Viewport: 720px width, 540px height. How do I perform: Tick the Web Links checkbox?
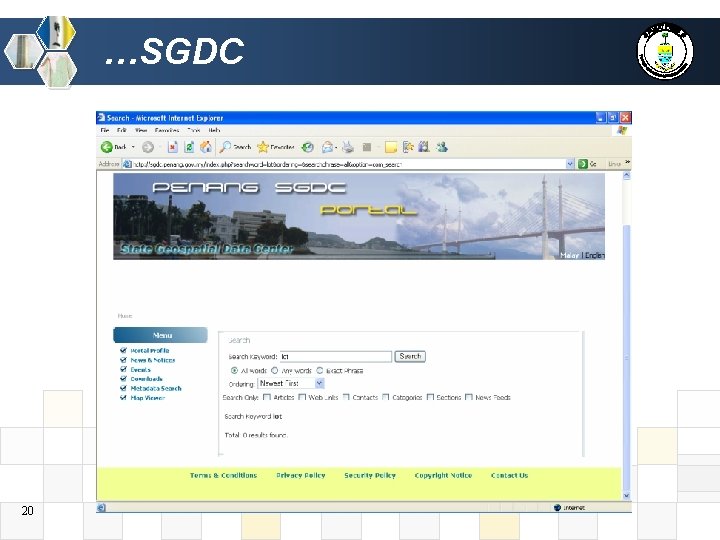click(x=302, y=397)
